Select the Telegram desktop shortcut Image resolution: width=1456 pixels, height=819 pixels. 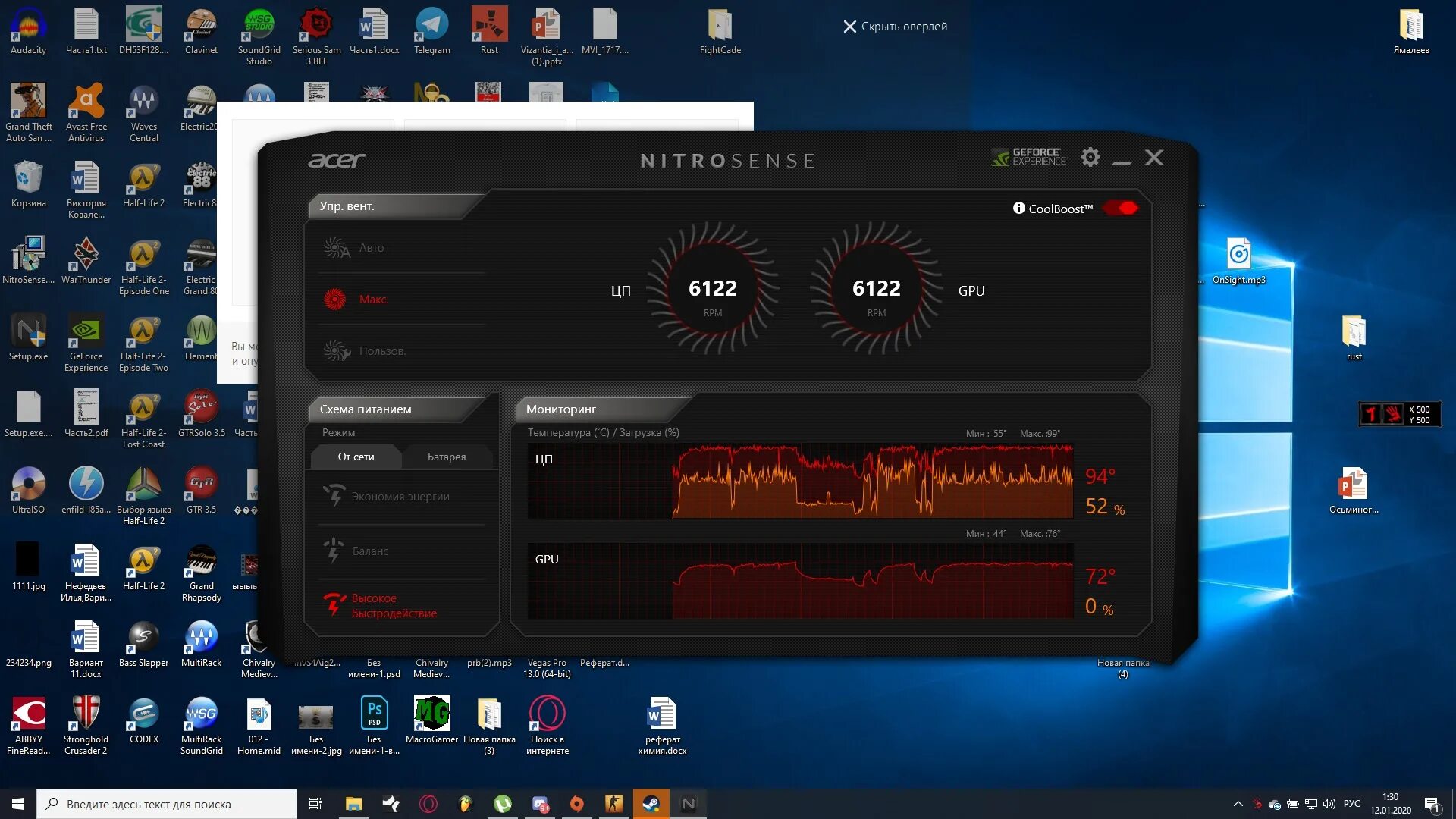431,32
